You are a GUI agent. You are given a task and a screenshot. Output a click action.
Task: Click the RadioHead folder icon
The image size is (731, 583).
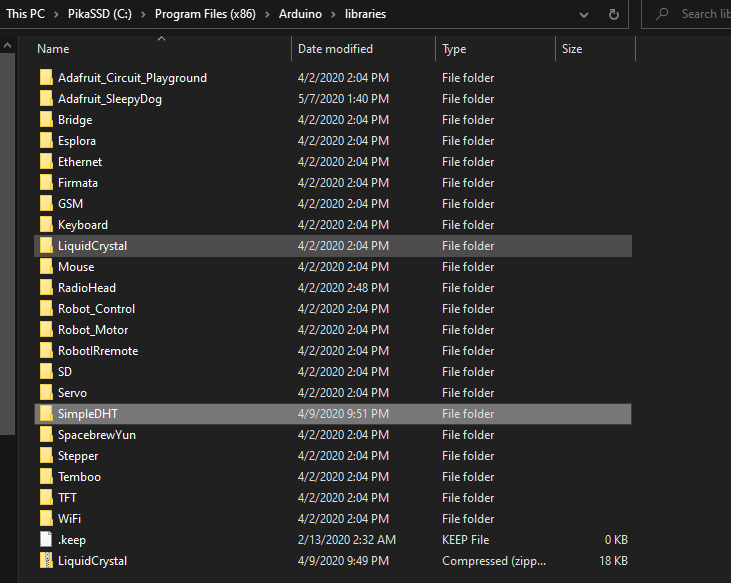(46, 288)
